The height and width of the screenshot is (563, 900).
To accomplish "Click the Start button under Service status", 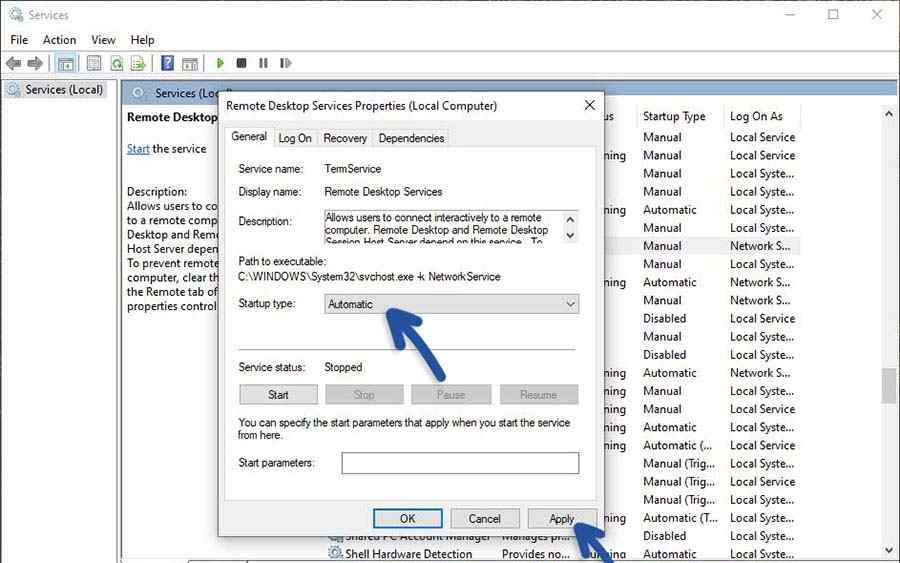I will tap(278, 395).
